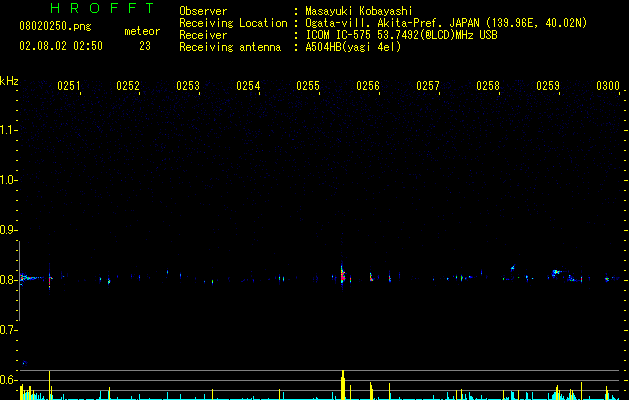Click the 0259 time marker
Screen dimensions: 629x400
click(548, 85)
